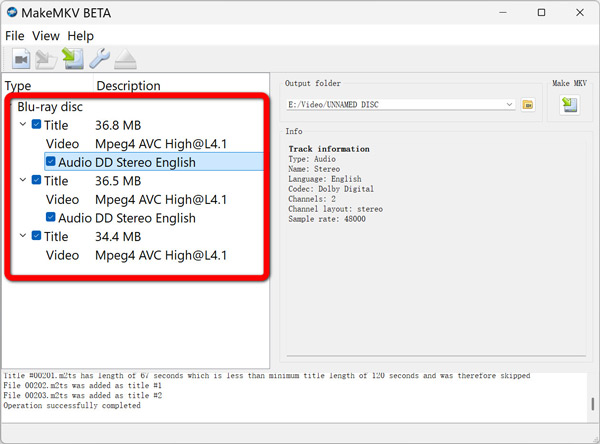Open the Help menu

pos(80,36)
